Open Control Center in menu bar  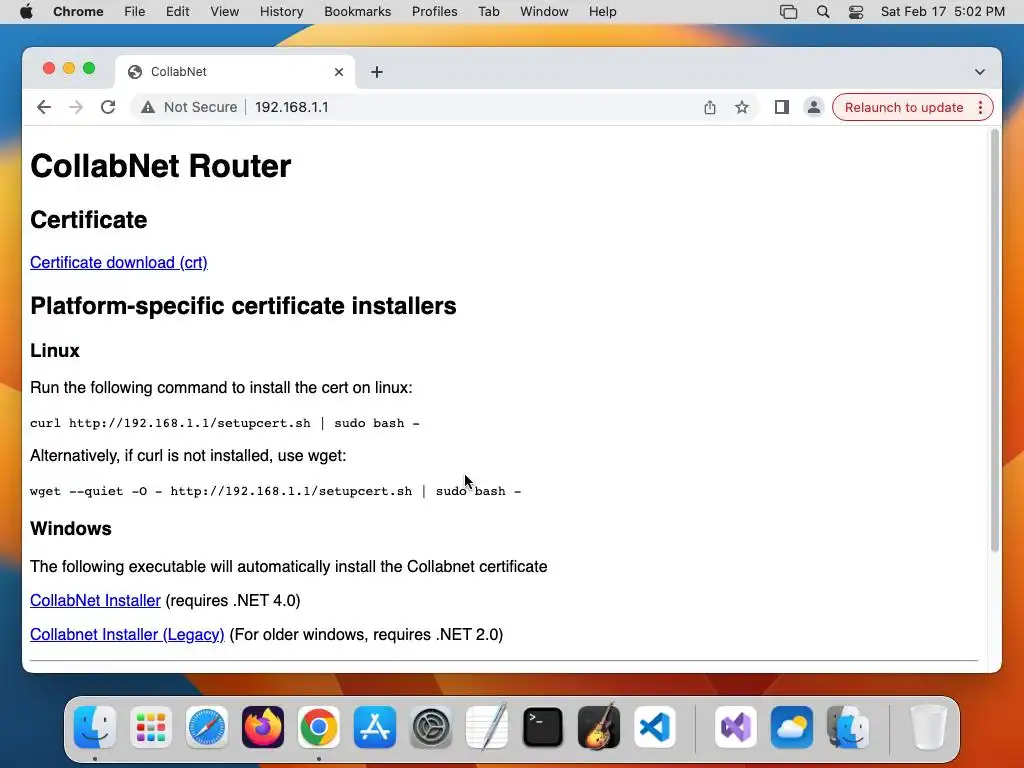coord(856,12)
